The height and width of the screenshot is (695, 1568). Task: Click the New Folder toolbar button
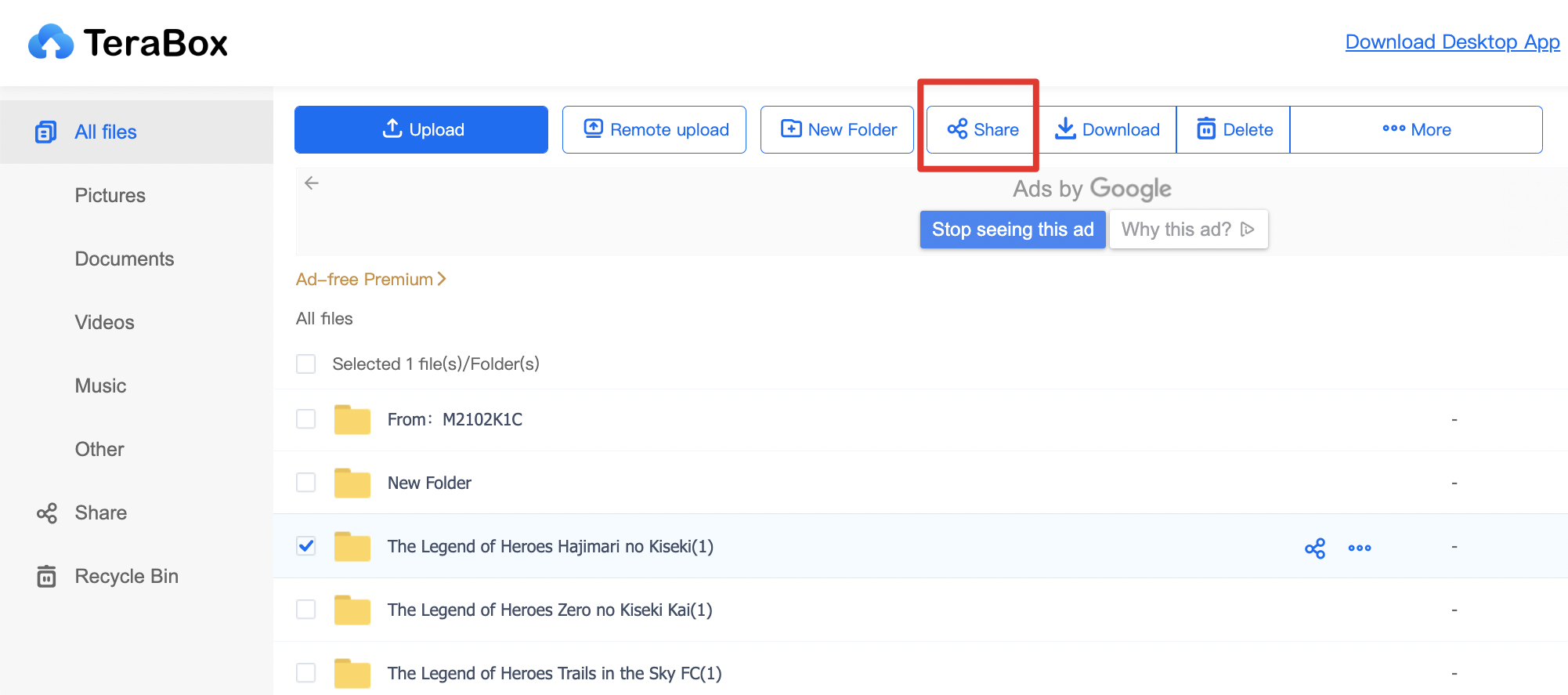pyautogui.click(x=837, y=129)
